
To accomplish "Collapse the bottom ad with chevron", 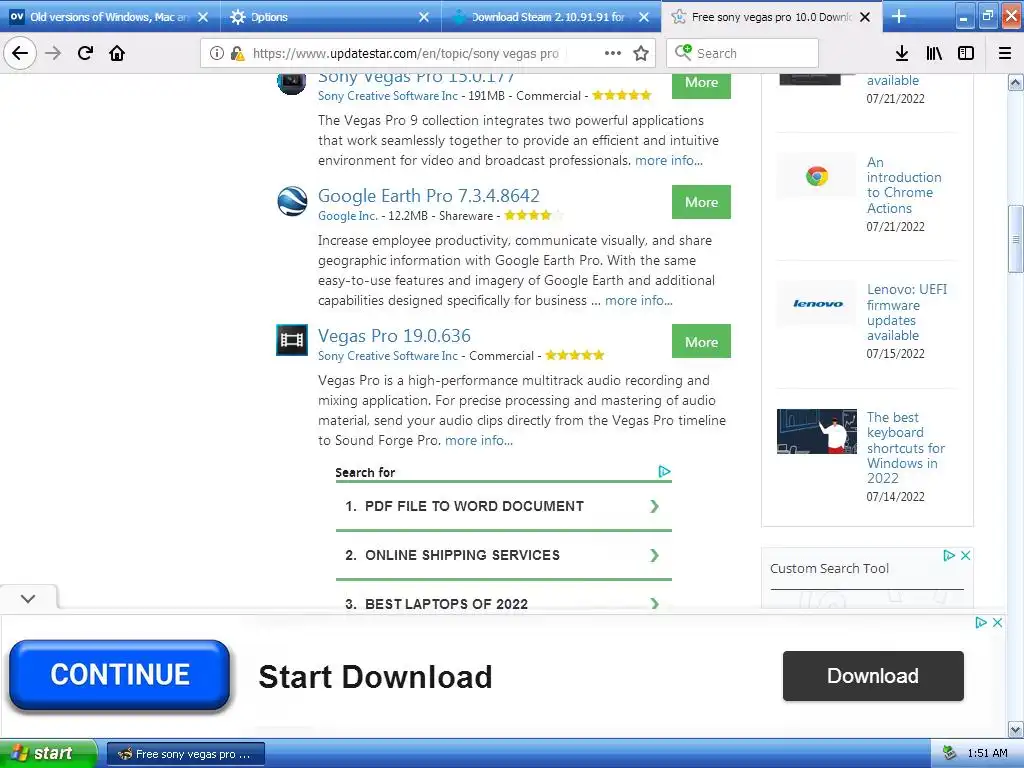I will tap(28, 598).
